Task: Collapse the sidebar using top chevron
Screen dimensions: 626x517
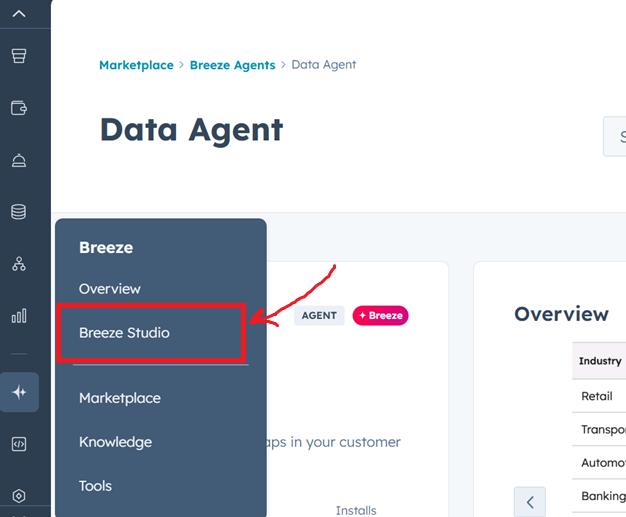Action: 19,13
